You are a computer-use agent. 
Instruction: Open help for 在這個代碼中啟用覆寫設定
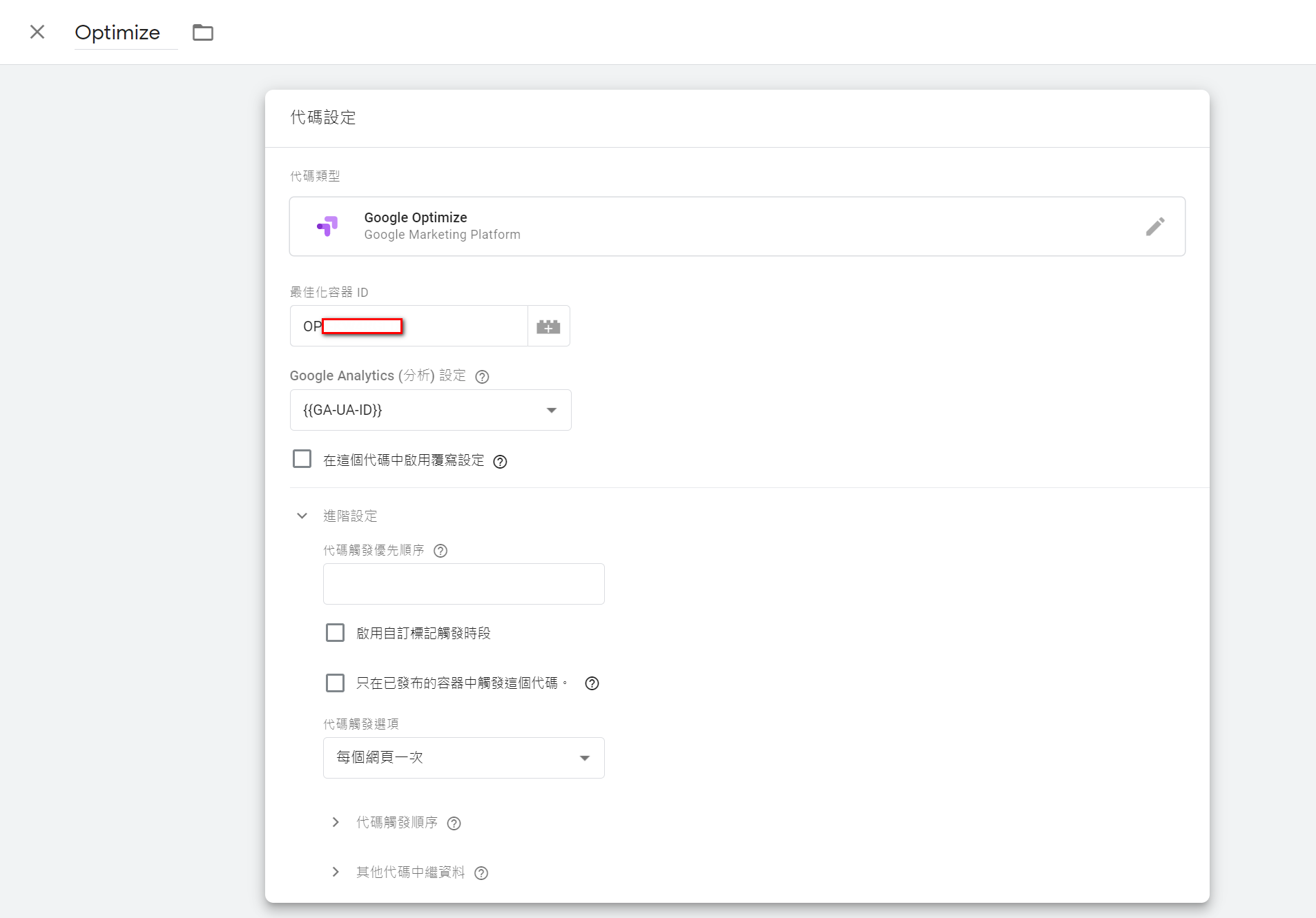coord(500,462)
